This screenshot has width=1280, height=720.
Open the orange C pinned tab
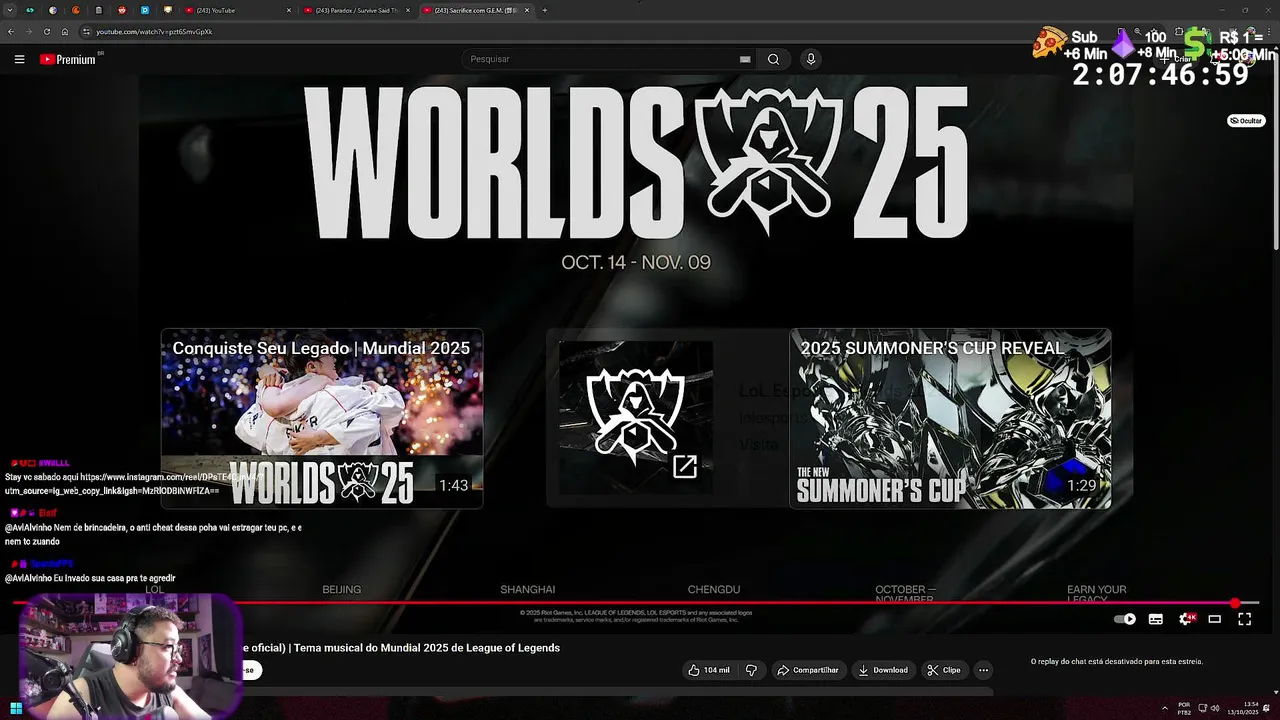pyautogui.click(x=76, y=10)
